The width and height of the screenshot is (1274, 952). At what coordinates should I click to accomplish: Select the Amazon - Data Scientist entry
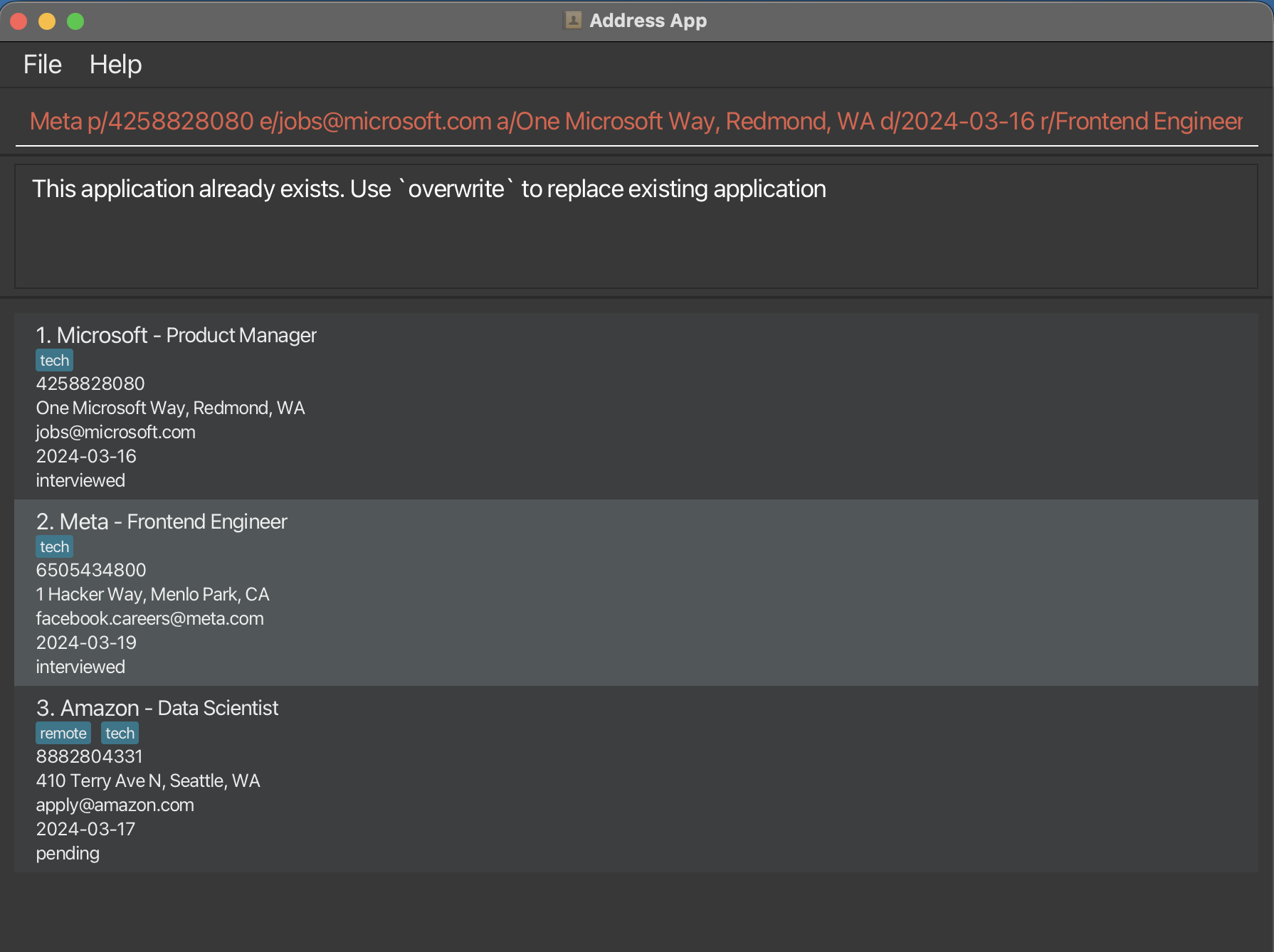636,779
